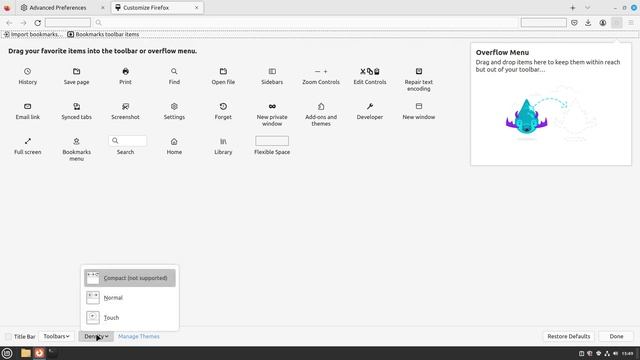
Task: Click Bookmarks toolbar items placeholder
Action: [x=103, y=34]
